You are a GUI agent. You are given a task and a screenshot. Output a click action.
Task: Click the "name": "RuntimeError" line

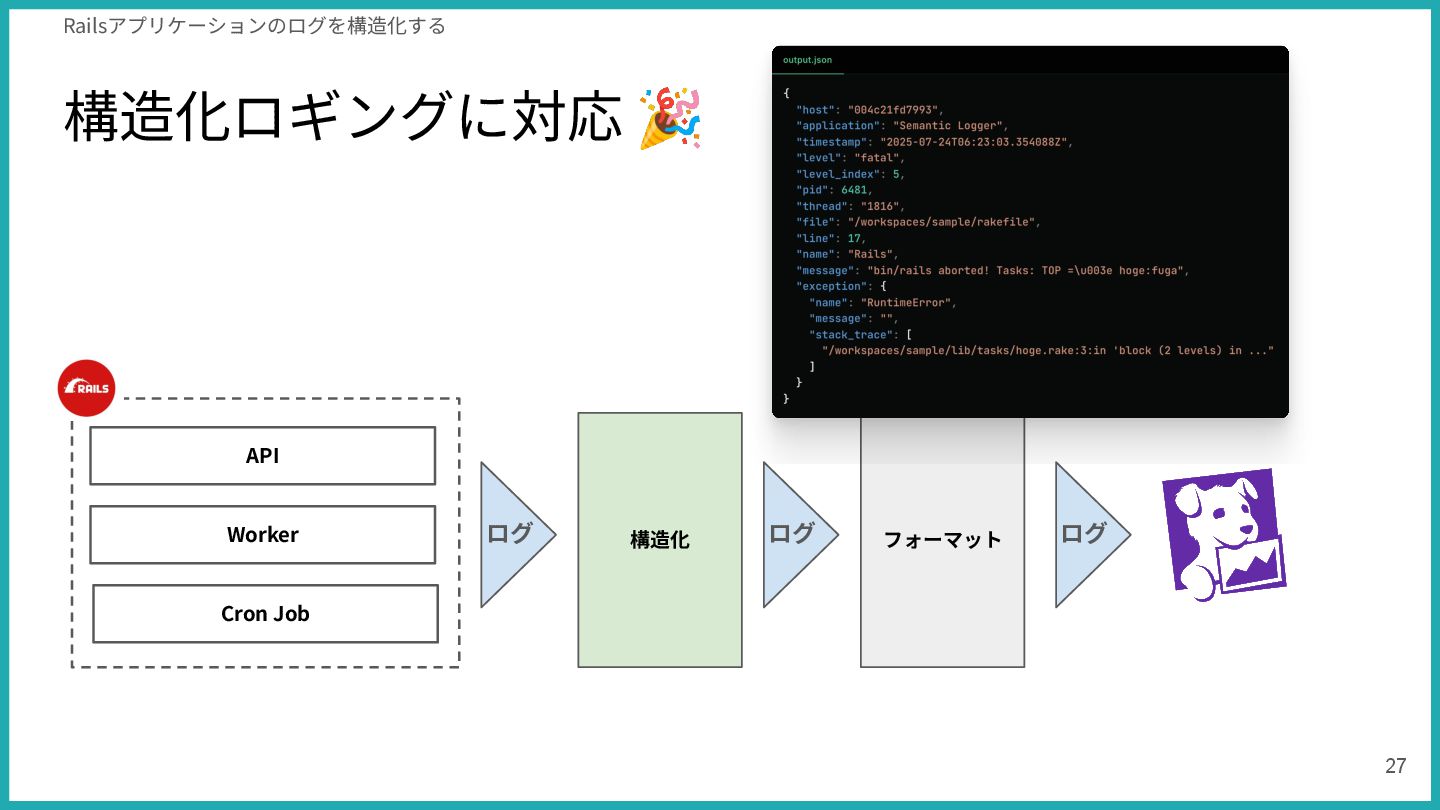pos(884,302)
